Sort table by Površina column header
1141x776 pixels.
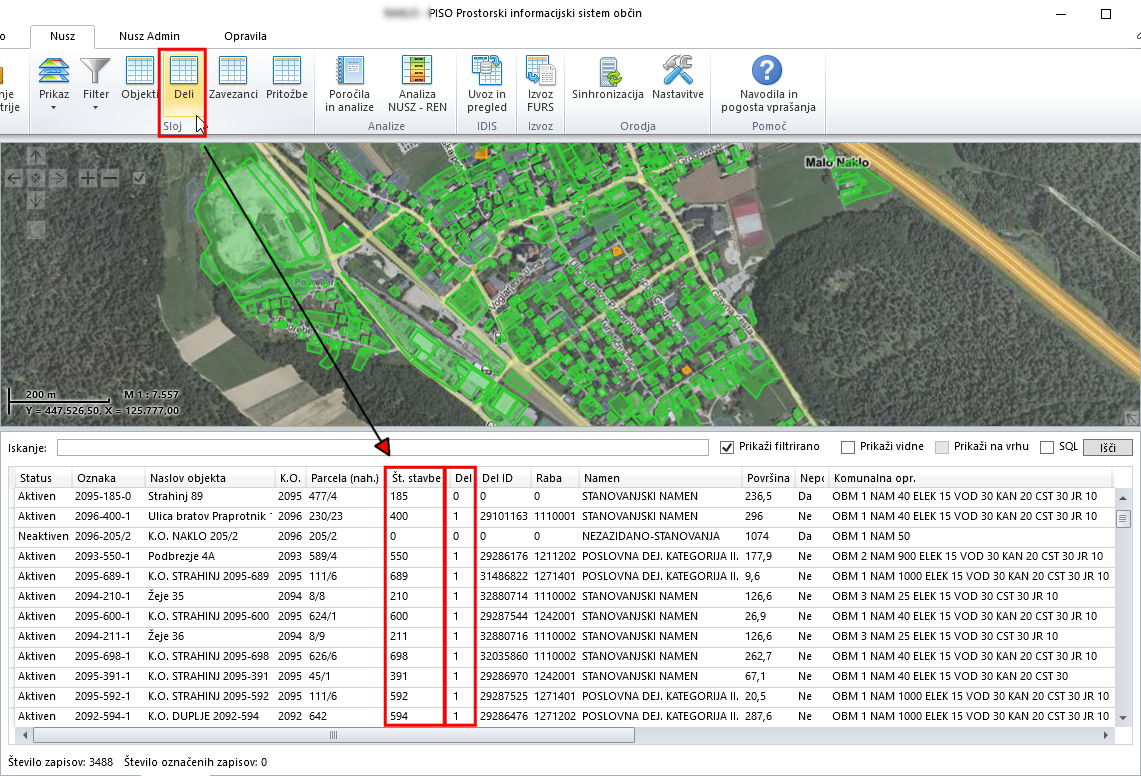(x=766, y=478)
